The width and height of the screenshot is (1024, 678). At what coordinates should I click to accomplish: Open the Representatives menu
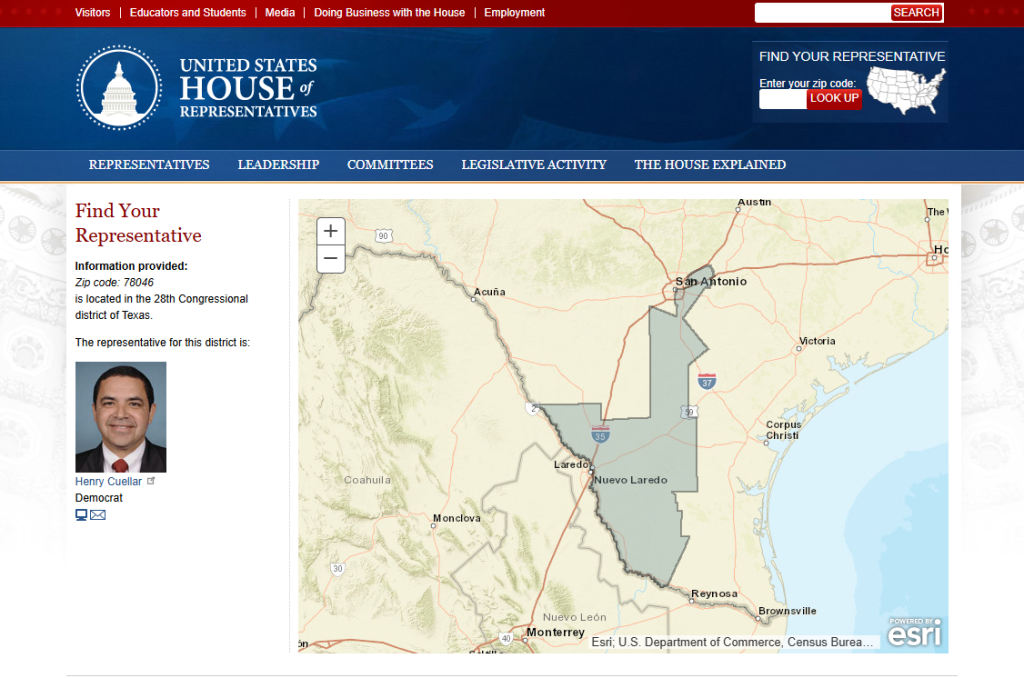[149, 165]
